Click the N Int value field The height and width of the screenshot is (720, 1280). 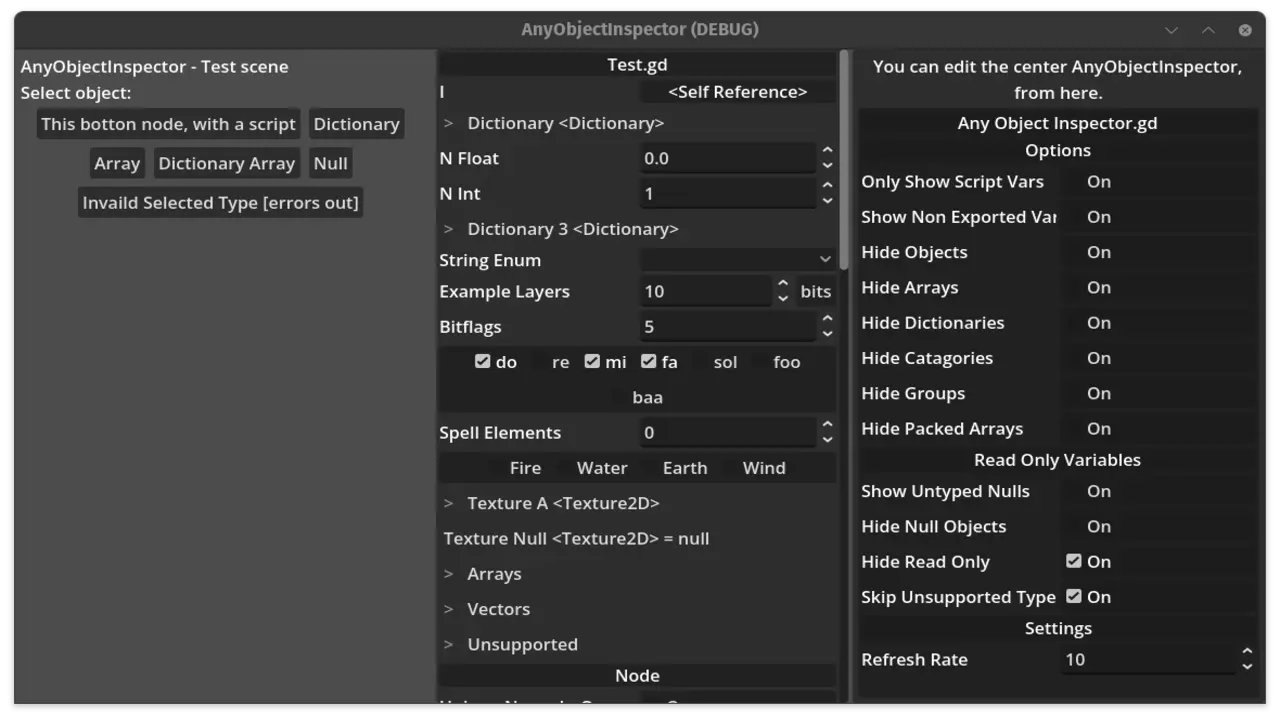tap(728, 194)
